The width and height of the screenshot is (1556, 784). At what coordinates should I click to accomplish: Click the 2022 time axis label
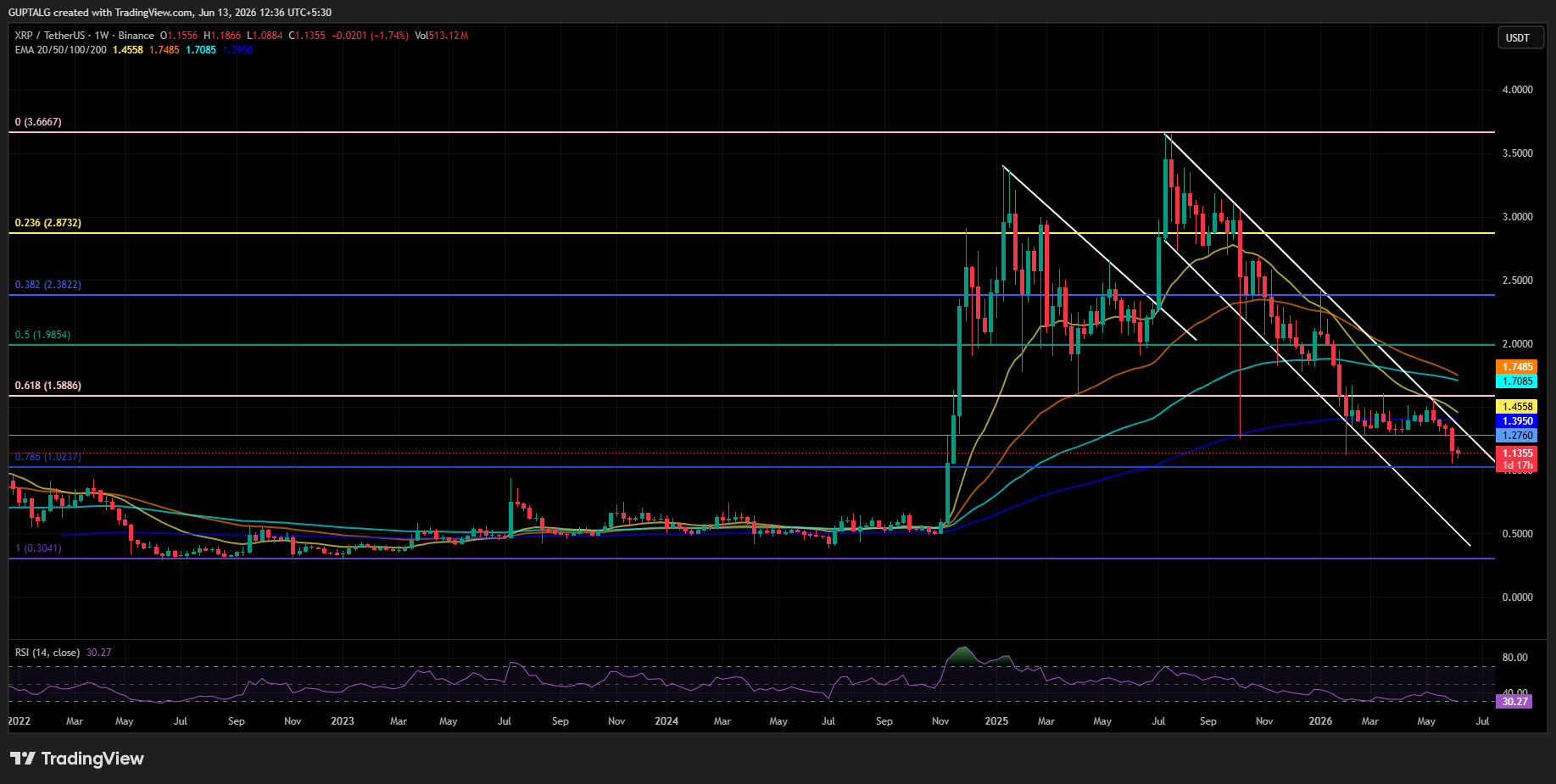19,721
